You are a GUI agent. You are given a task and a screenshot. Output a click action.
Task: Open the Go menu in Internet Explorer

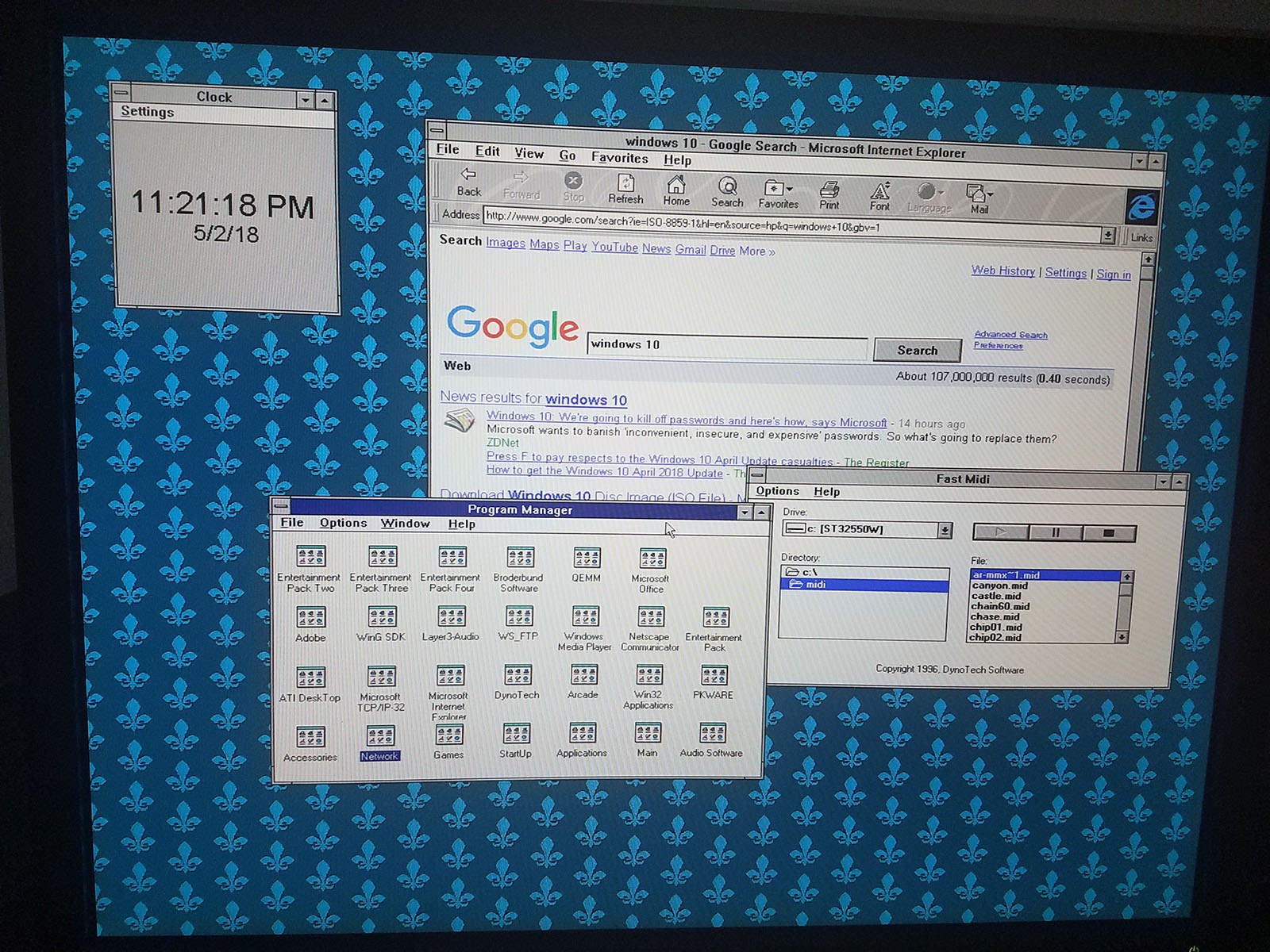(567, 155)
